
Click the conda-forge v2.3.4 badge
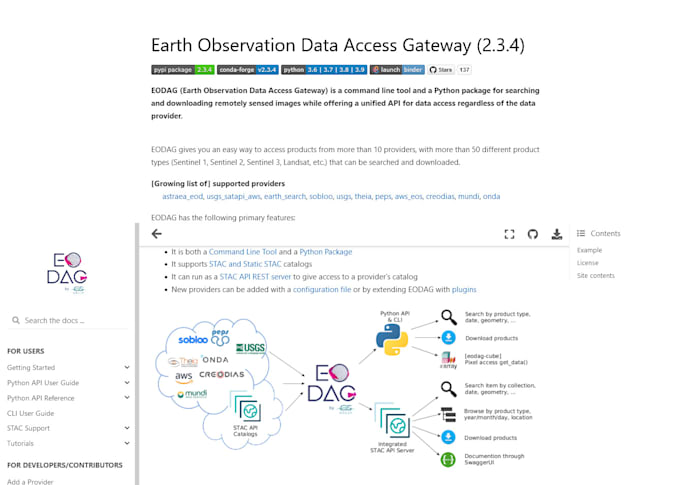[248, 69]
